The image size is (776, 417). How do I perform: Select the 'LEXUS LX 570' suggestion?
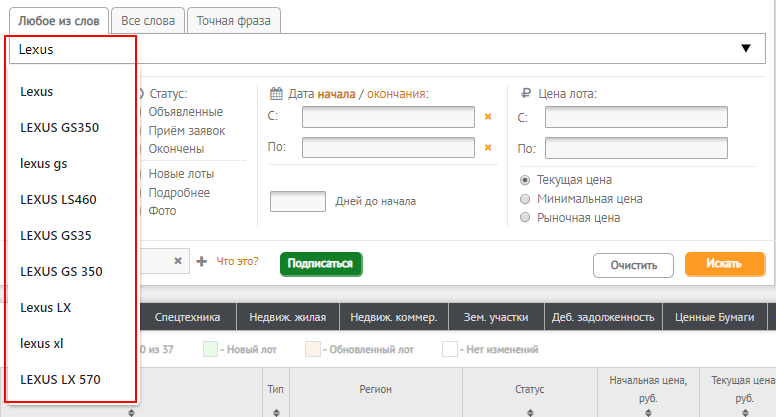point(60,379)
